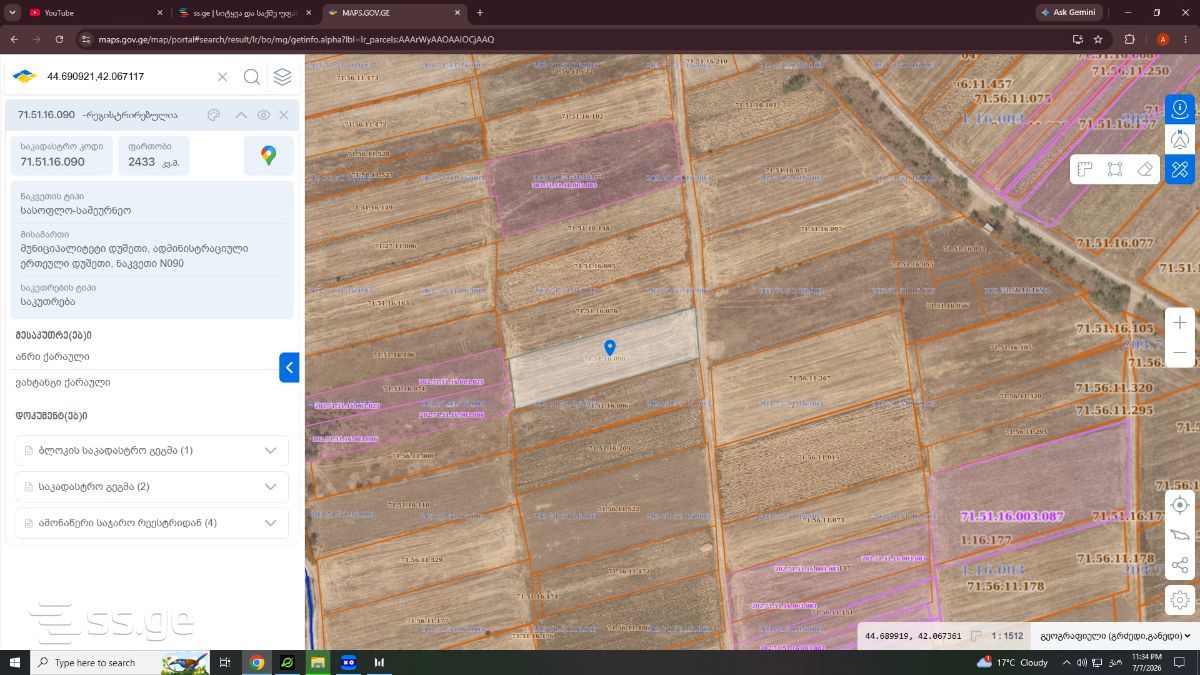Screen dimensions: 1200x675
Task: Share the current map view
Action: pyautogui.click(x=1180, y=566)
